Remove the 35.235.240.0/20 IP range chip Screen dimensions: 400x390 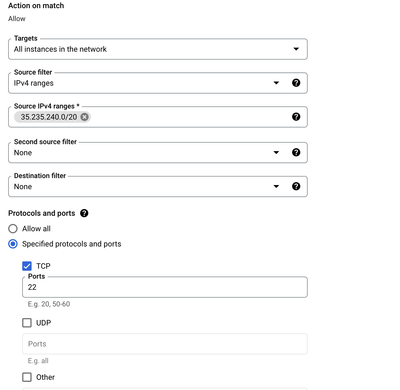85,117
